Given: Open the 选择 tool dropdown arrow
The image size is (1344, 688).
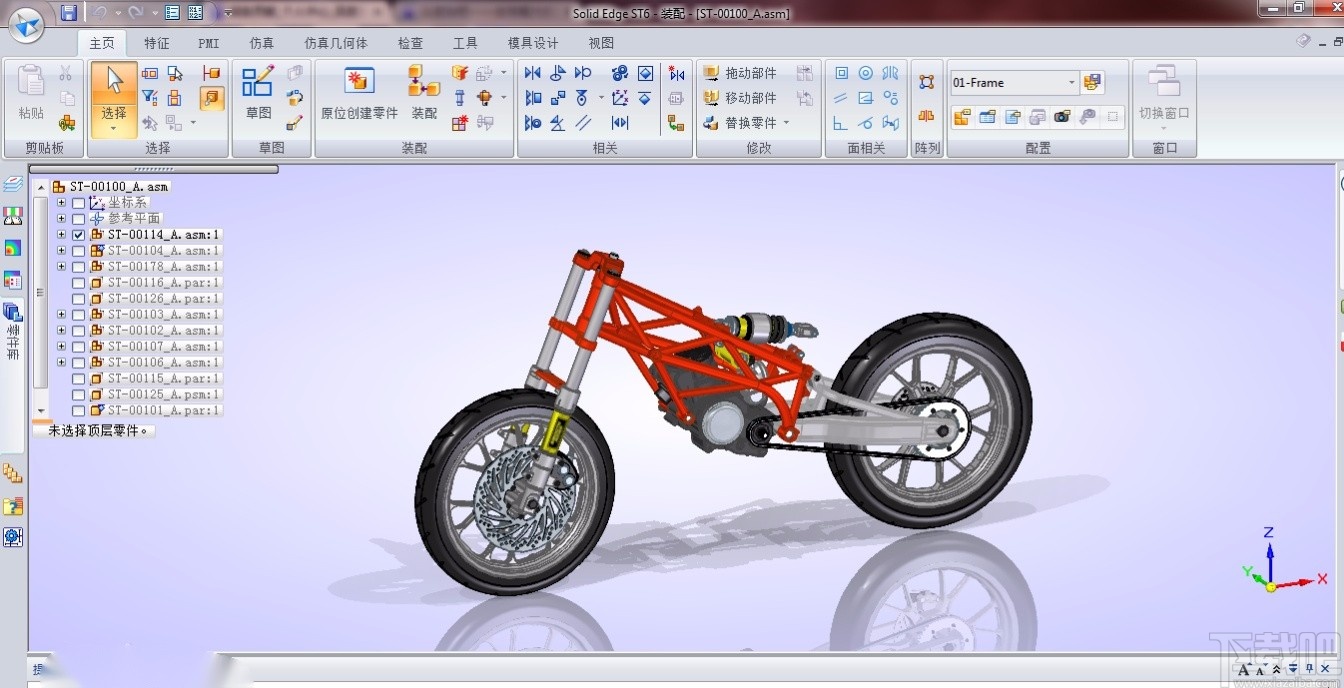Looking at the screenshot, I should 114,128.
